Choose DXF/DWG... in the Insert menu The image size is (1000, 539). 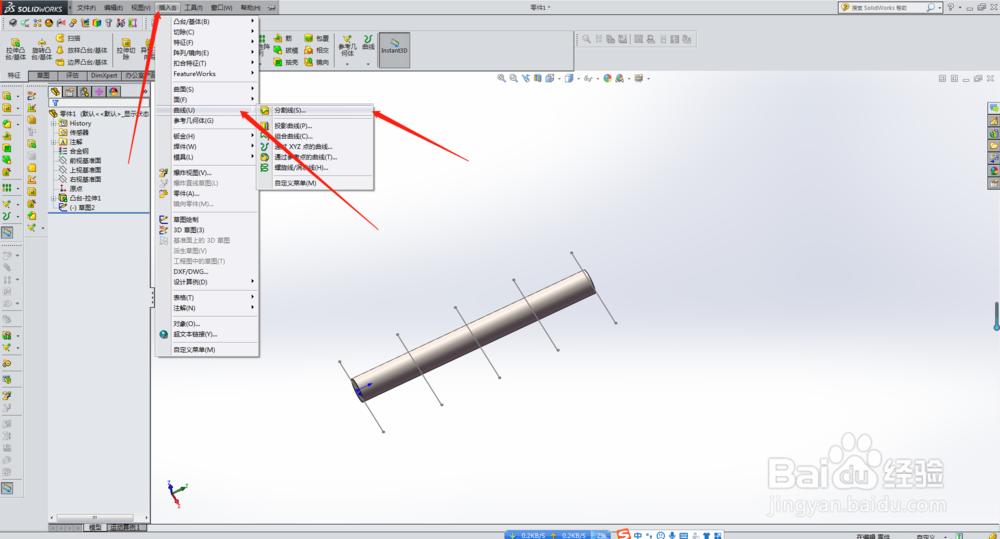[x=207, y=272]
